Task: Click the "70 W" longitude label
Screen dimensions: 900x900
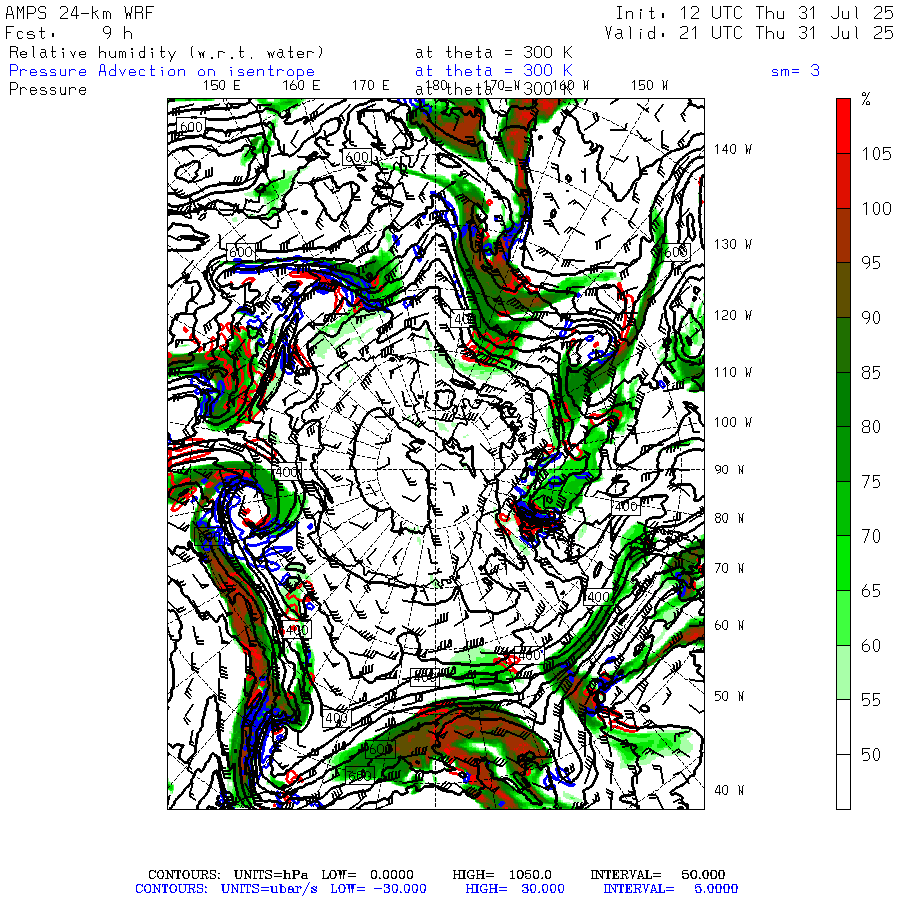Action: coord(729,568)
